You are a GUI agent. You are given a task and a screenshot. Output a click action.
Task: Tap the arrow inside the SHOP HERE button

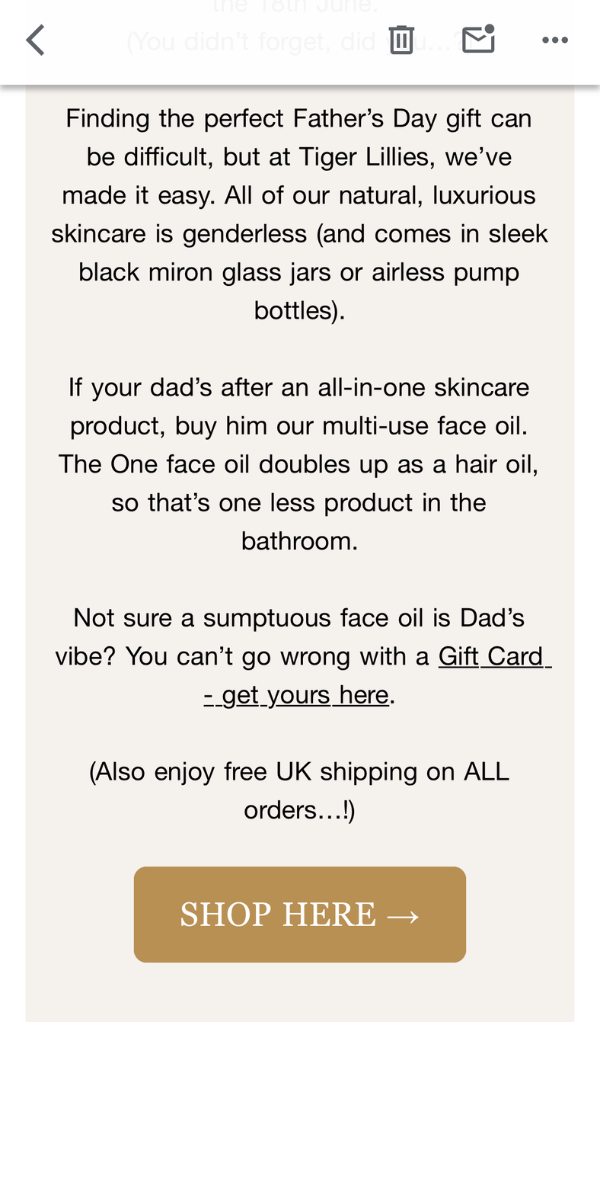click(401, 915)
